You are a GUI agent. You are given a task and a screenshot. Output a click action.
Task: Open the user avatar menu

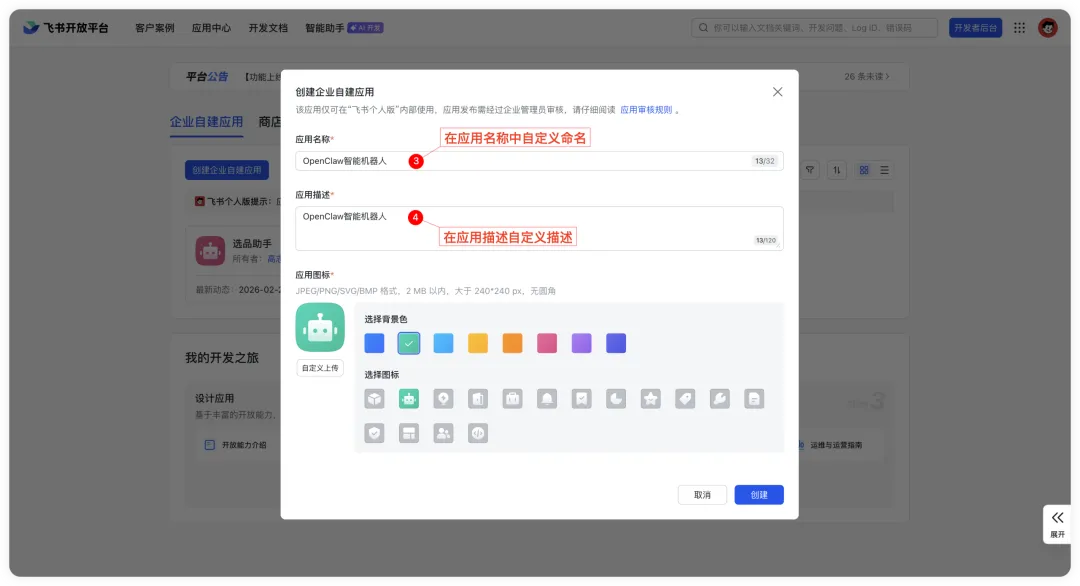[1048, 28]
